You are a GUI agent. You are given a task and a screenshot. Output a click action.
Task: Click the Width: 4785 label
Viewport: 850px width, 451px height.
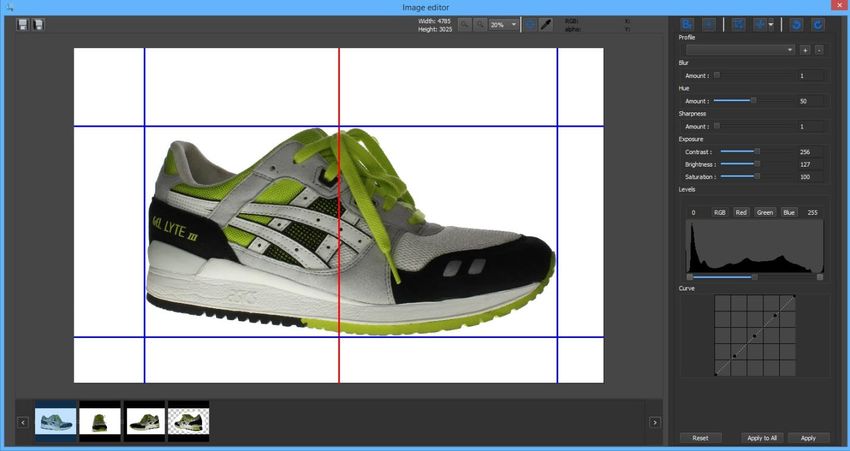(434, 21)
